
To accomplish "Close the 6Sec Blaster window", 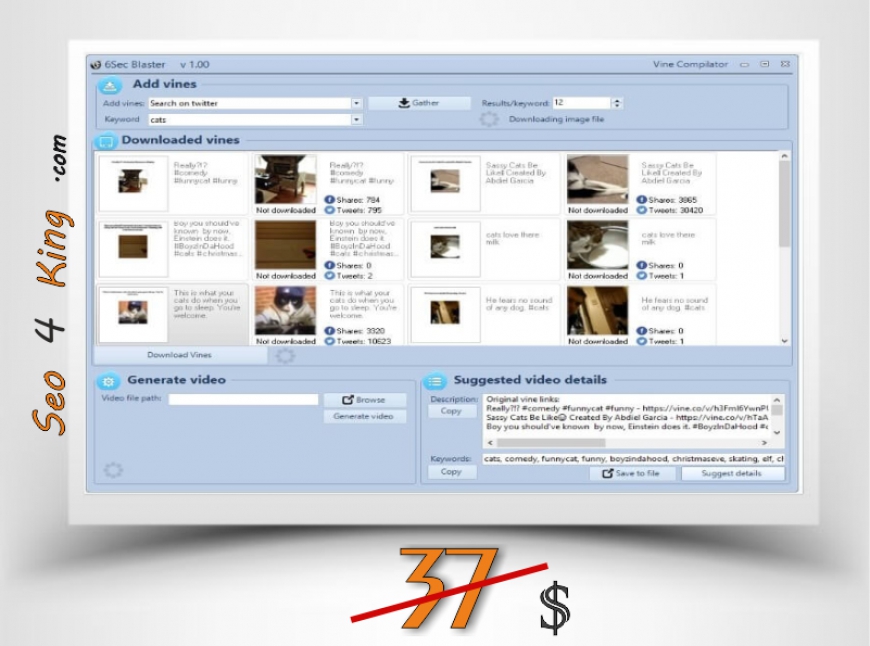I will tap(785, 64).
